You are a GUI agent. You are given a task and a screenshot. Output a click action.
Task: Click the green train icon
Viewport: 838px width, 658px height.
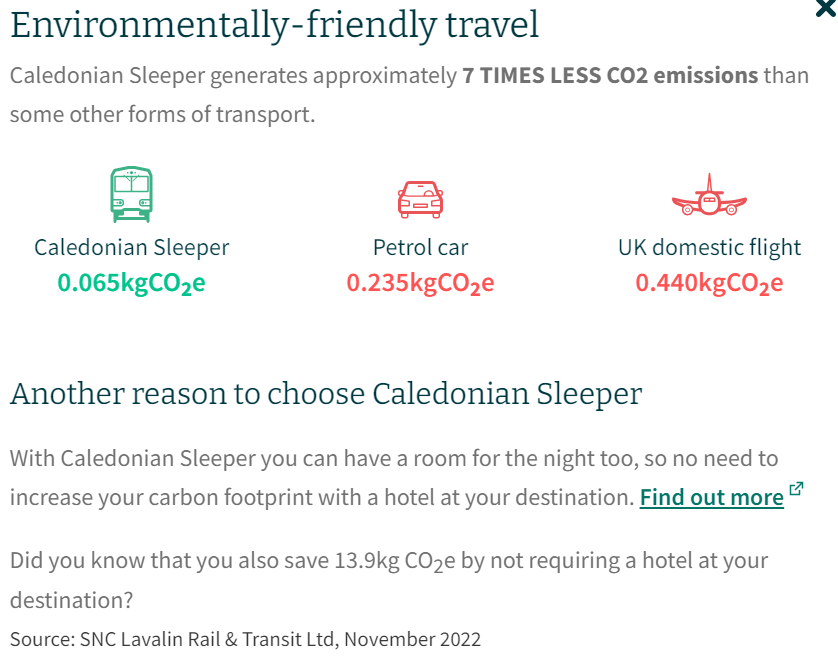click(131, 193)
